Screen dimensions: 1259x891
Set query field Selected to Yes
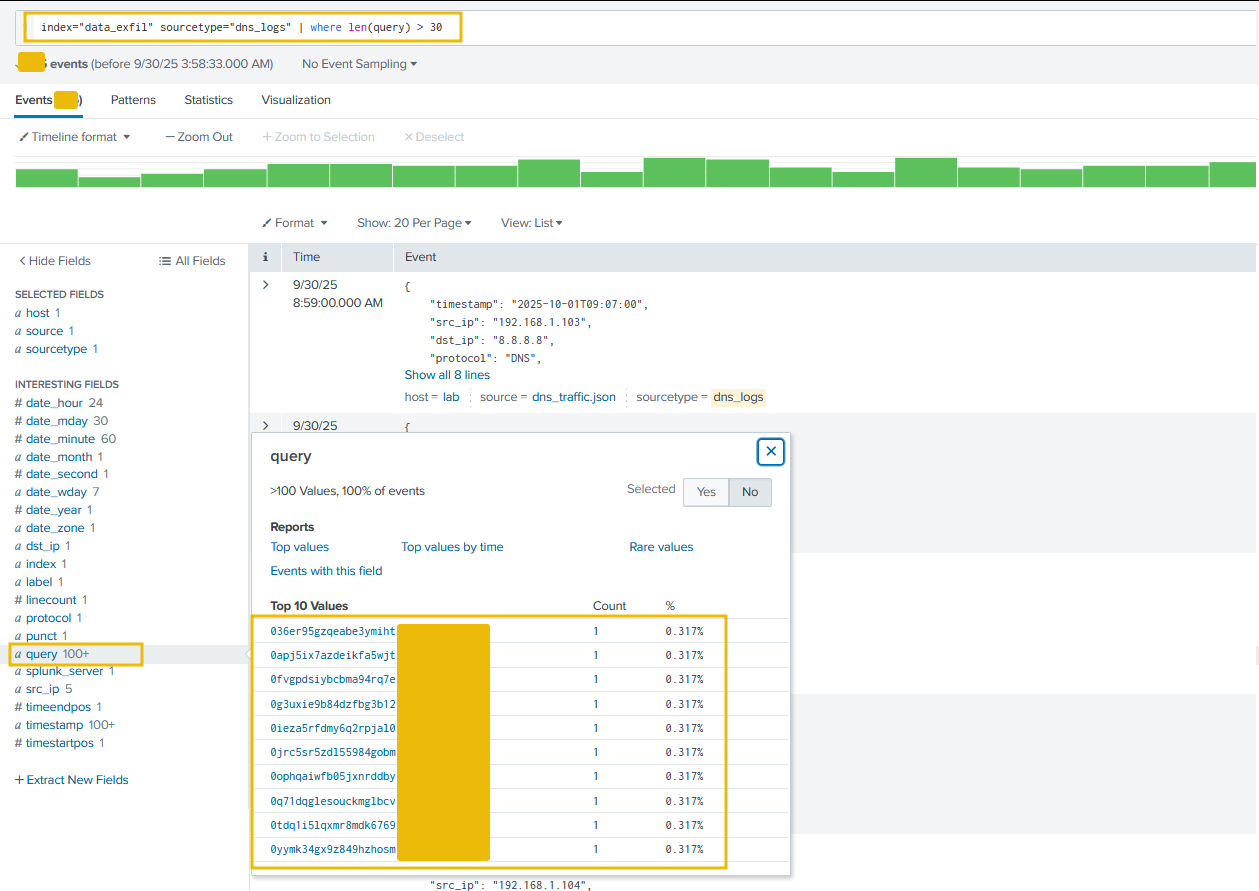pos(706,492)
